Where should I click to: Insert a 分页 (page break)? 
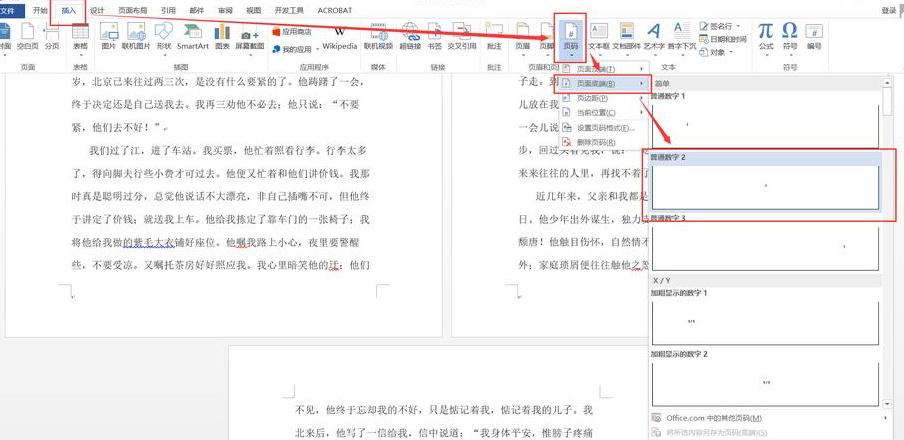pos(52,37)
